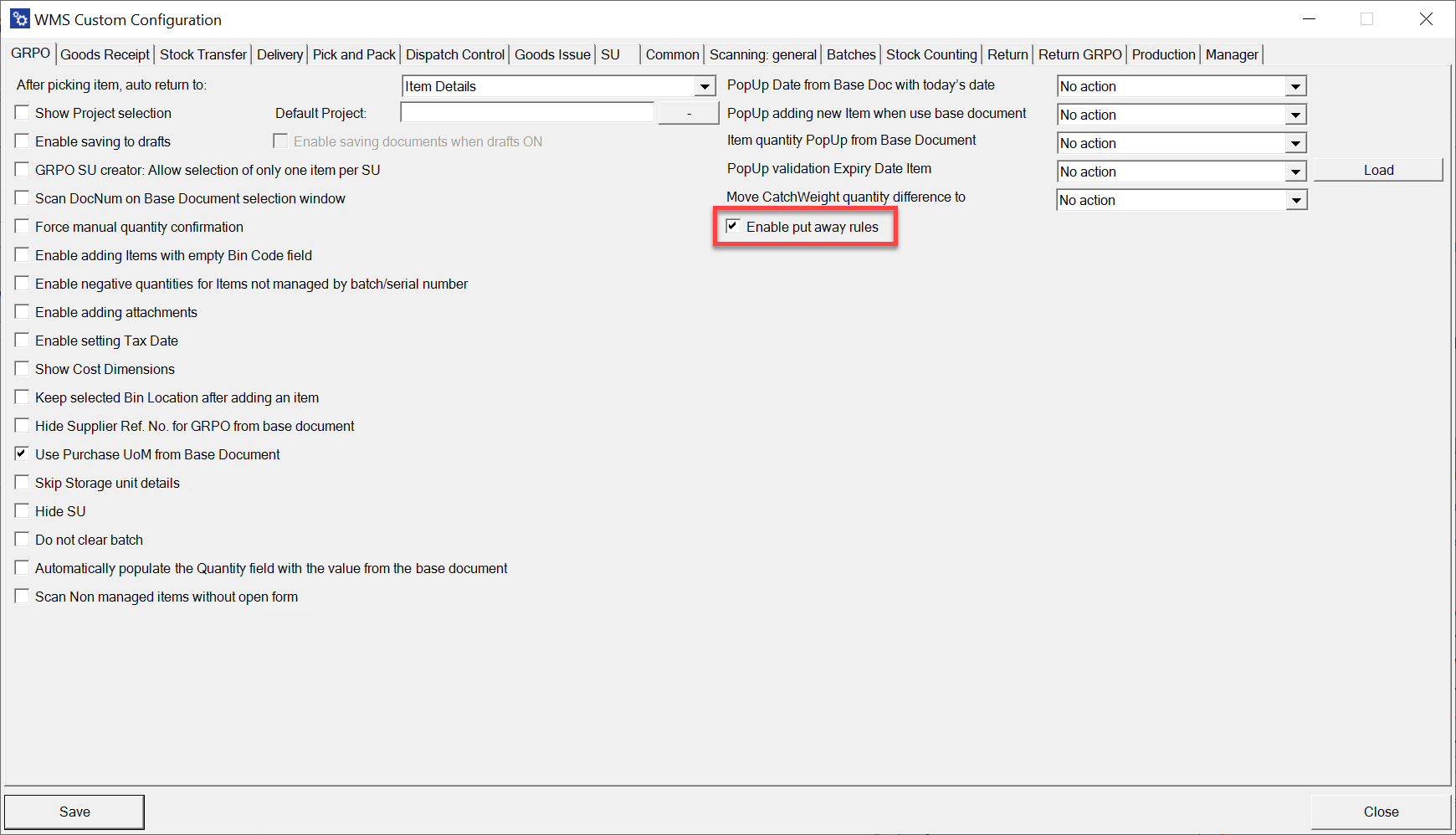The image size is (1456, 835).
Task: Click the Default Project input field
Action: coord(527,113)
